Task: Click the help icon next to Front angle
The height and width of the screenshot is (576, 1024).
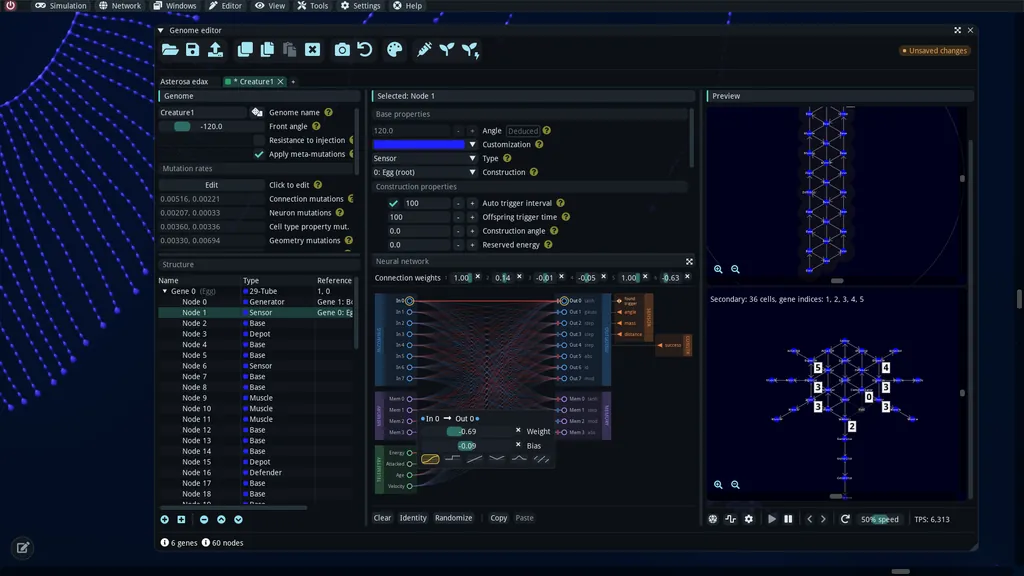Action: pos(316,126)
